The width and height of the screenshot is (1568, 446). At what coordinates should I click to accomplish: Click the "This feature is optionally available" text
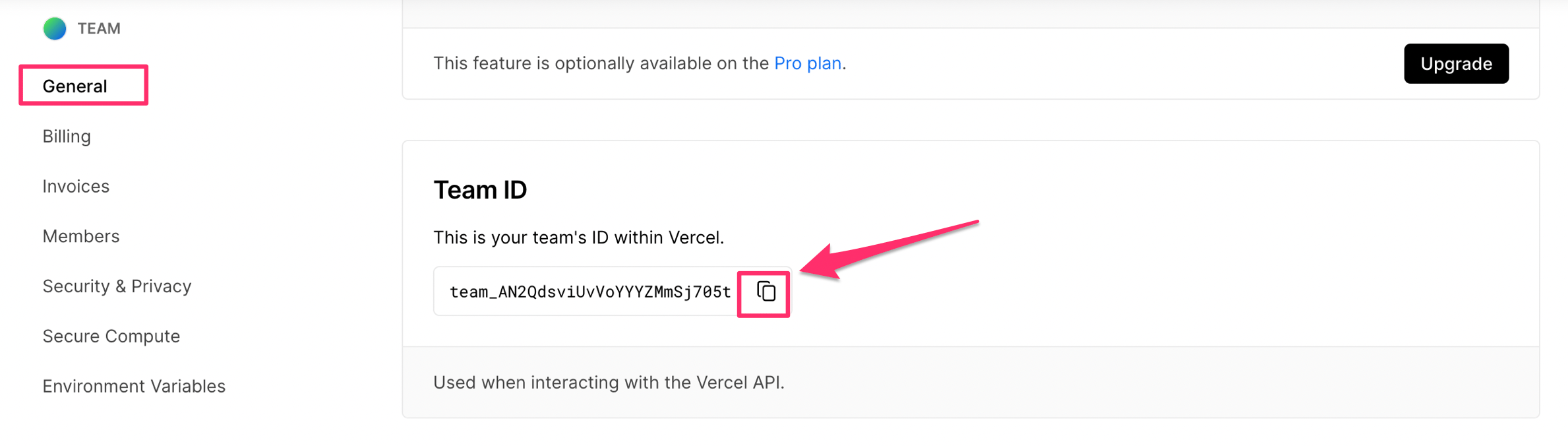(x=640, y=63)
